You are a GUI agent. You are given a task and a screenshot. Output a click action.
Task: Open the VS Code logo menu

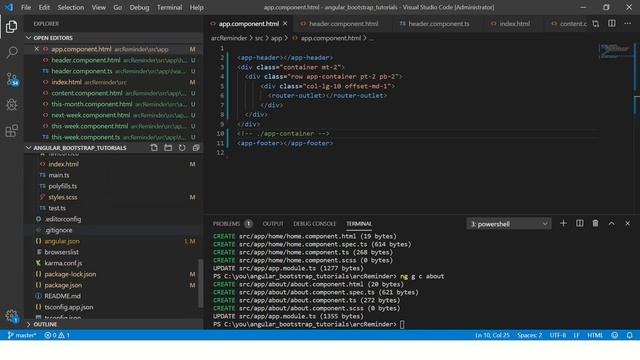(x=9, y=7)
